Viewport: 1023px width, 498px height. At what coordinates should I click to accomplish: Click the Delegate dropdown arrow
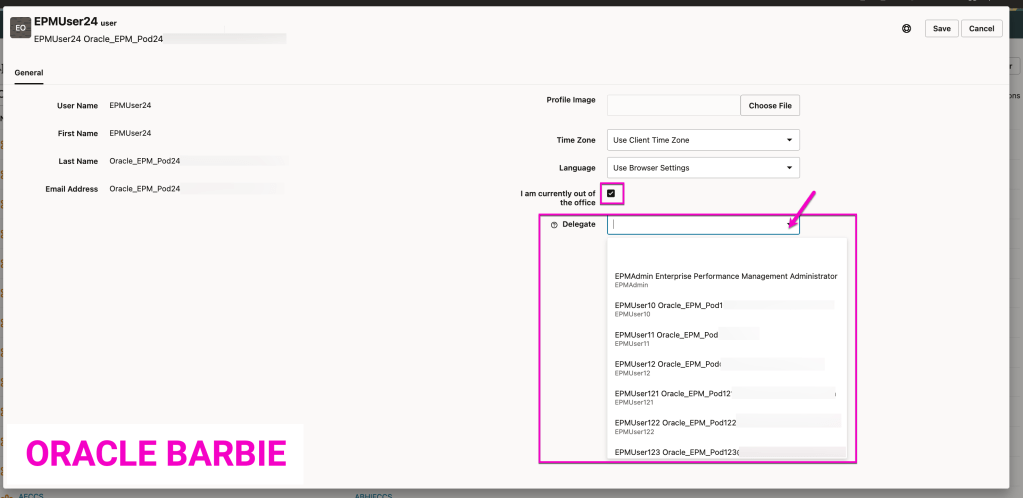pyautogui.click(x=789, y=225)
